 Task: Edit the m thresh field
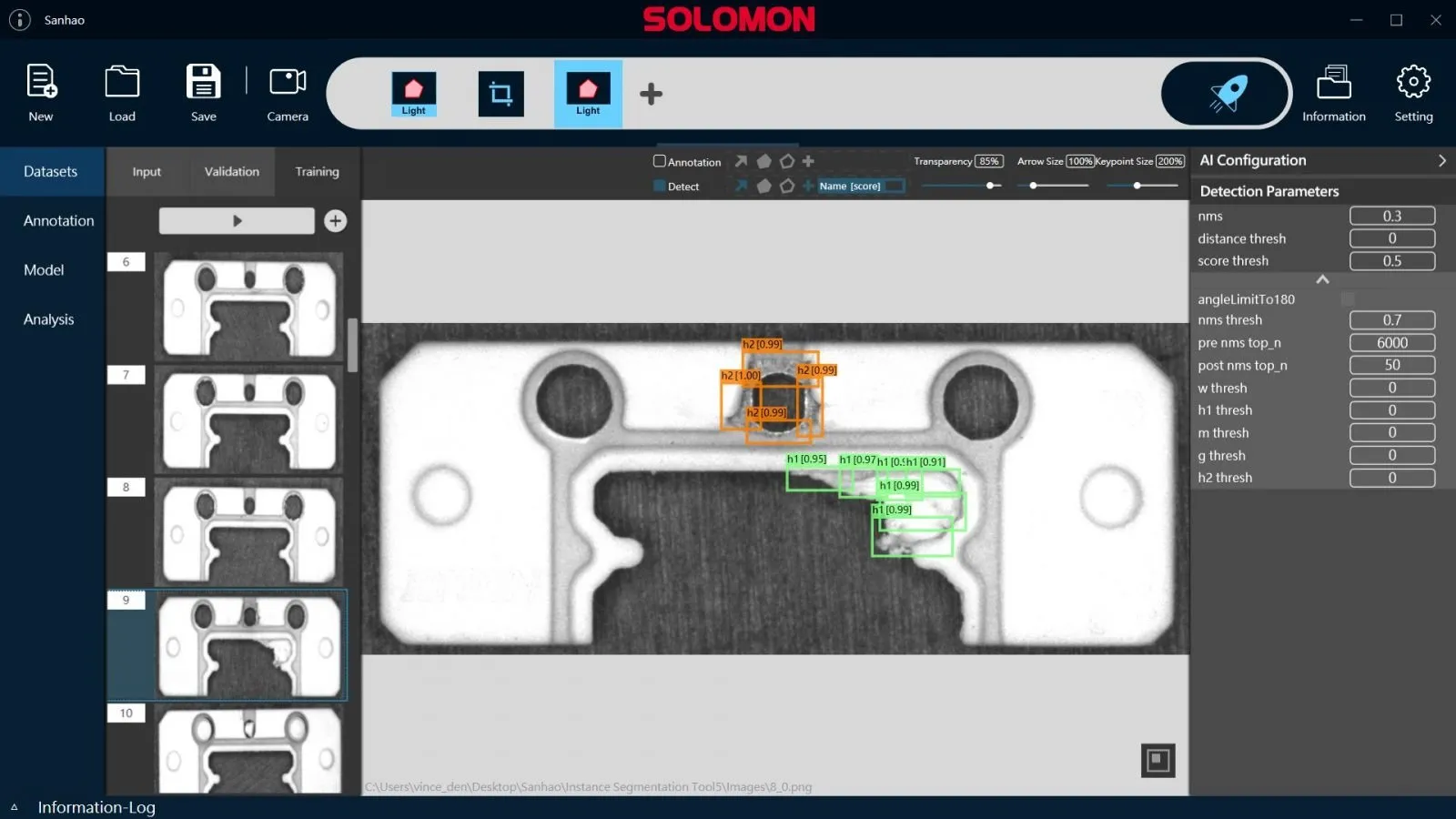(1392, 432)
